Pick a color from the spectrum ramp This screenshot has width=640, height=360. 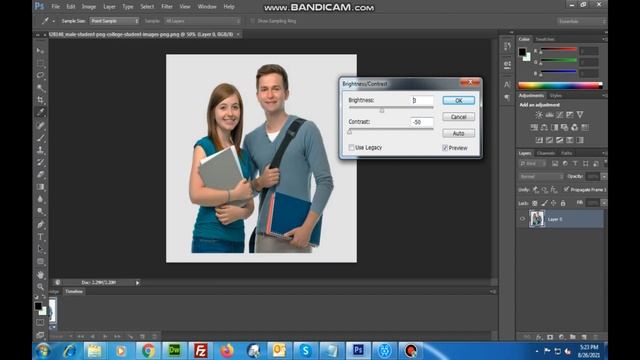[560, 86]
